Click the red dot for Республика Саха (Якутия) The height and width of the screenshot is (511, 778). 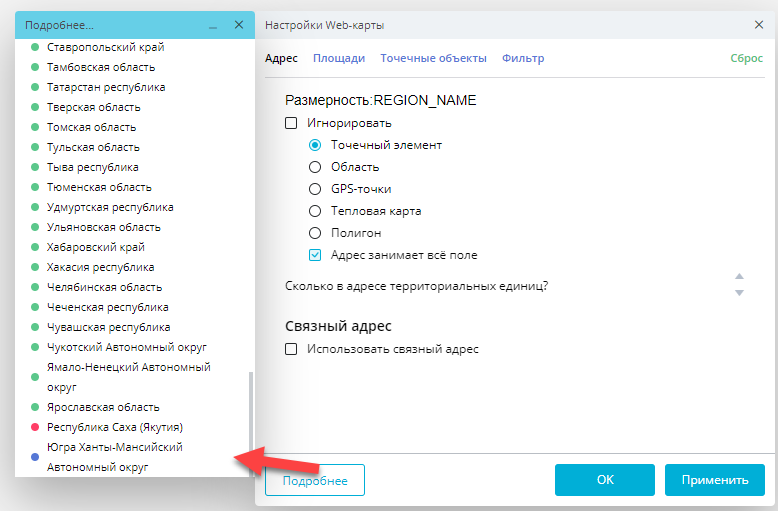35,427
